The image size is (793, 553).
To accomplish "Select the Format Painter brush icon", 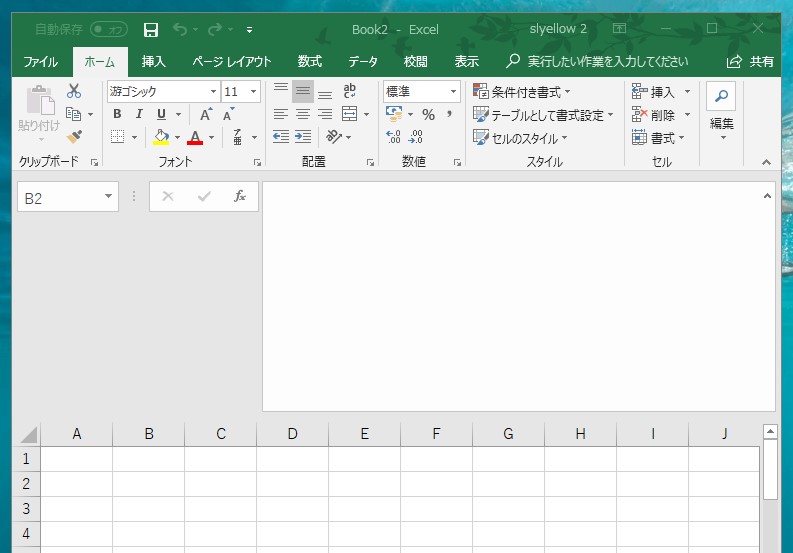I will click(x=74, y=136).
